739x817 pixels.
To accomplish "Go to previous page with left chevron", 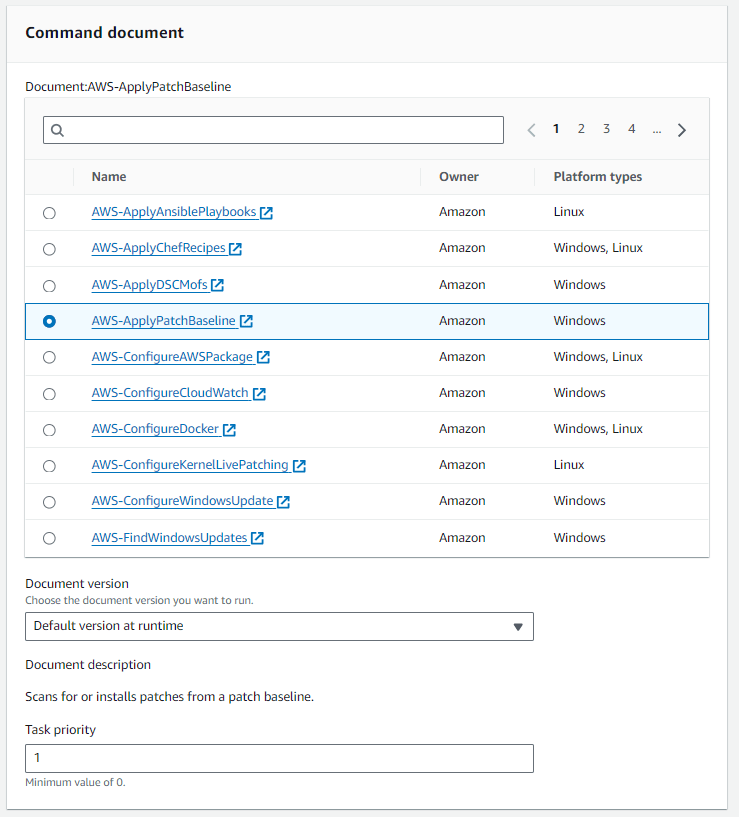I will 531,130.
